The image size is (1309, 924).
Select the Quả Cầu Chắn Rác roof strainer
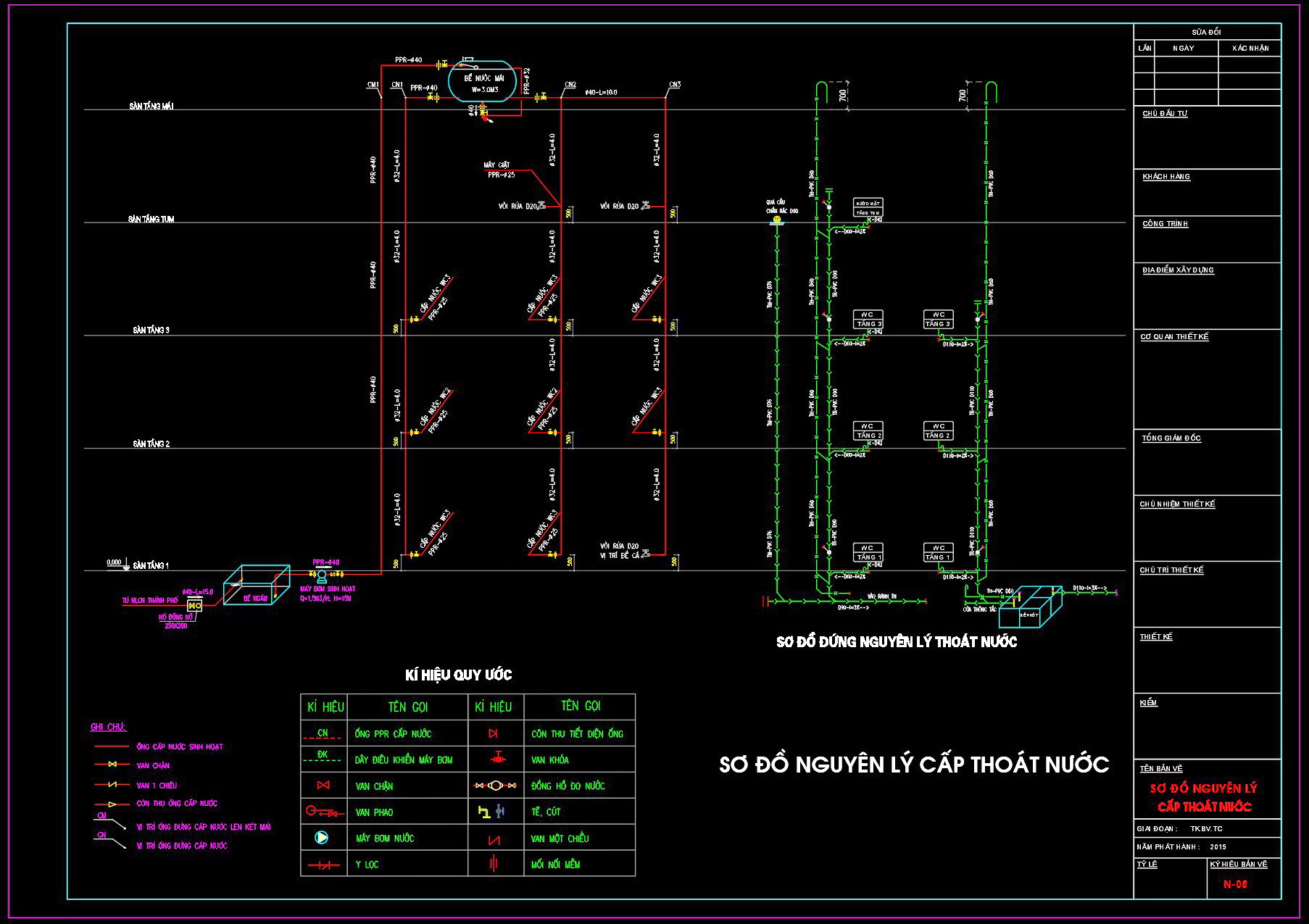tap(777, 219)
